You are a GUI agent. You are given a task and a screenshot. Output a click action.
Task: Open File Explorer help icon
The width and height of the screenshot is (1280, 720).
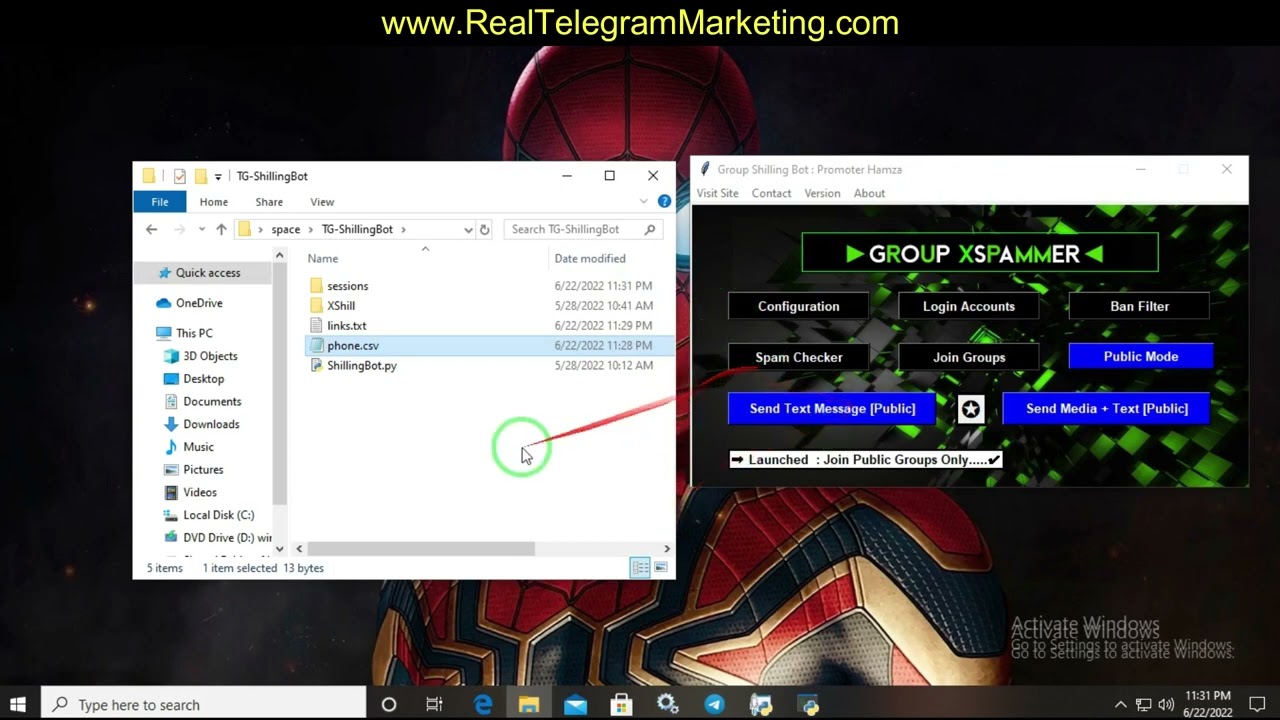[x=664, y=201]
